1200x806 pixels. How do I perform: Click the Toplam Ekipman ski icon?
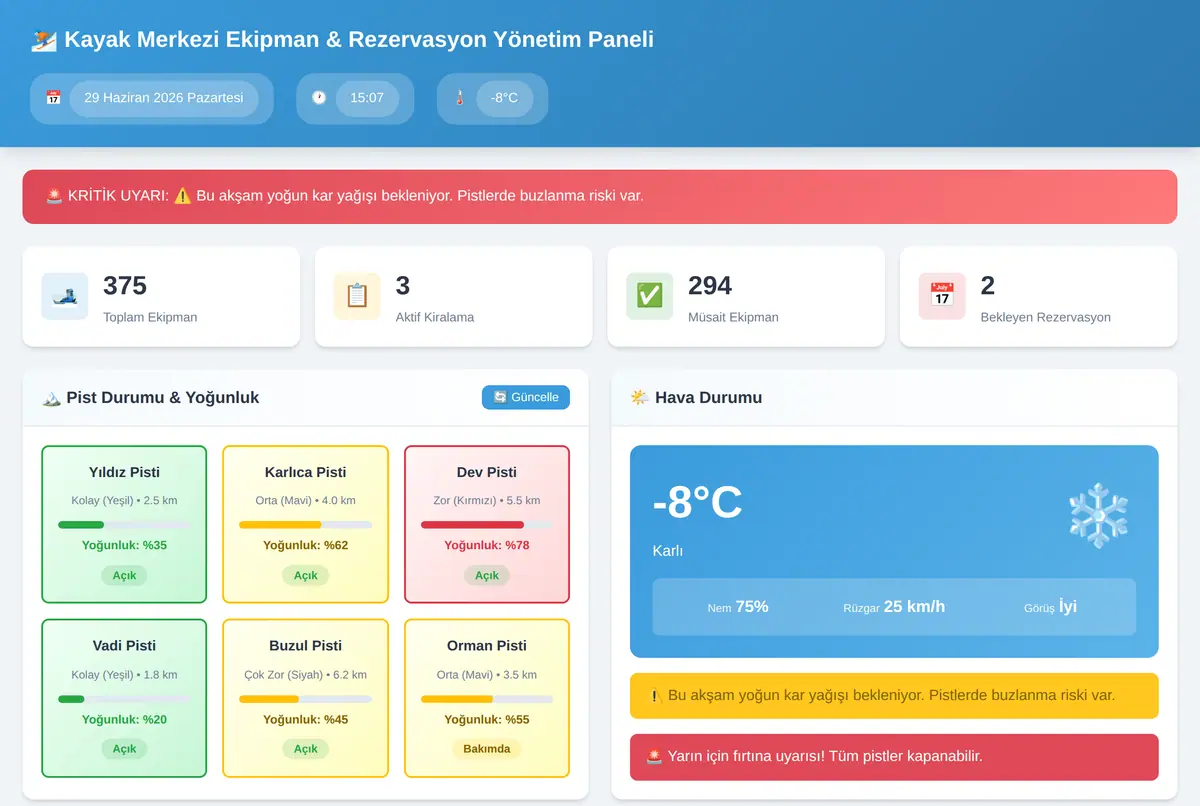pos(65,296)
